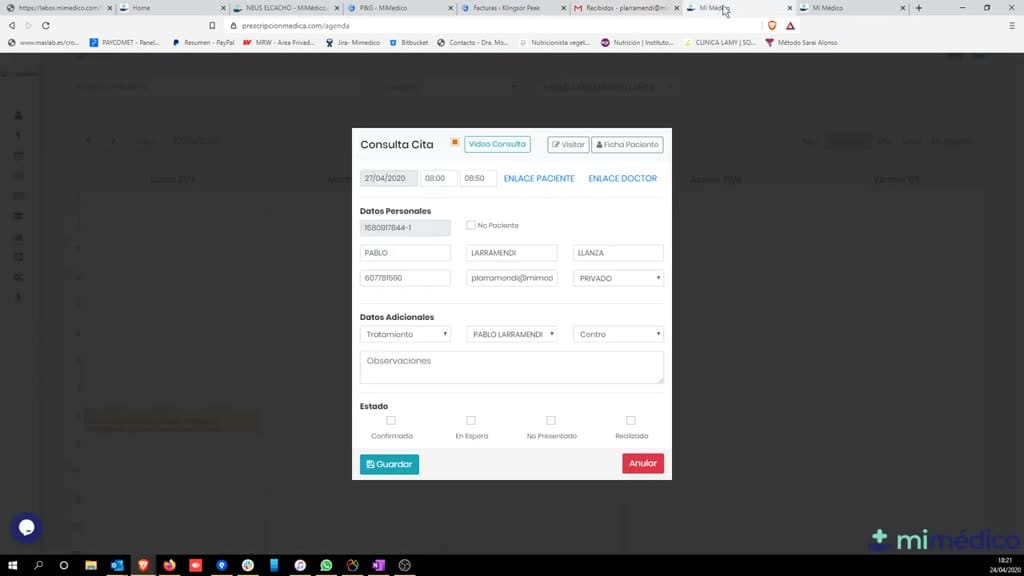Viewport: 1024px width, 576px height.
Task: Switch to the Home browser tab
Action: tap(172, 8)
